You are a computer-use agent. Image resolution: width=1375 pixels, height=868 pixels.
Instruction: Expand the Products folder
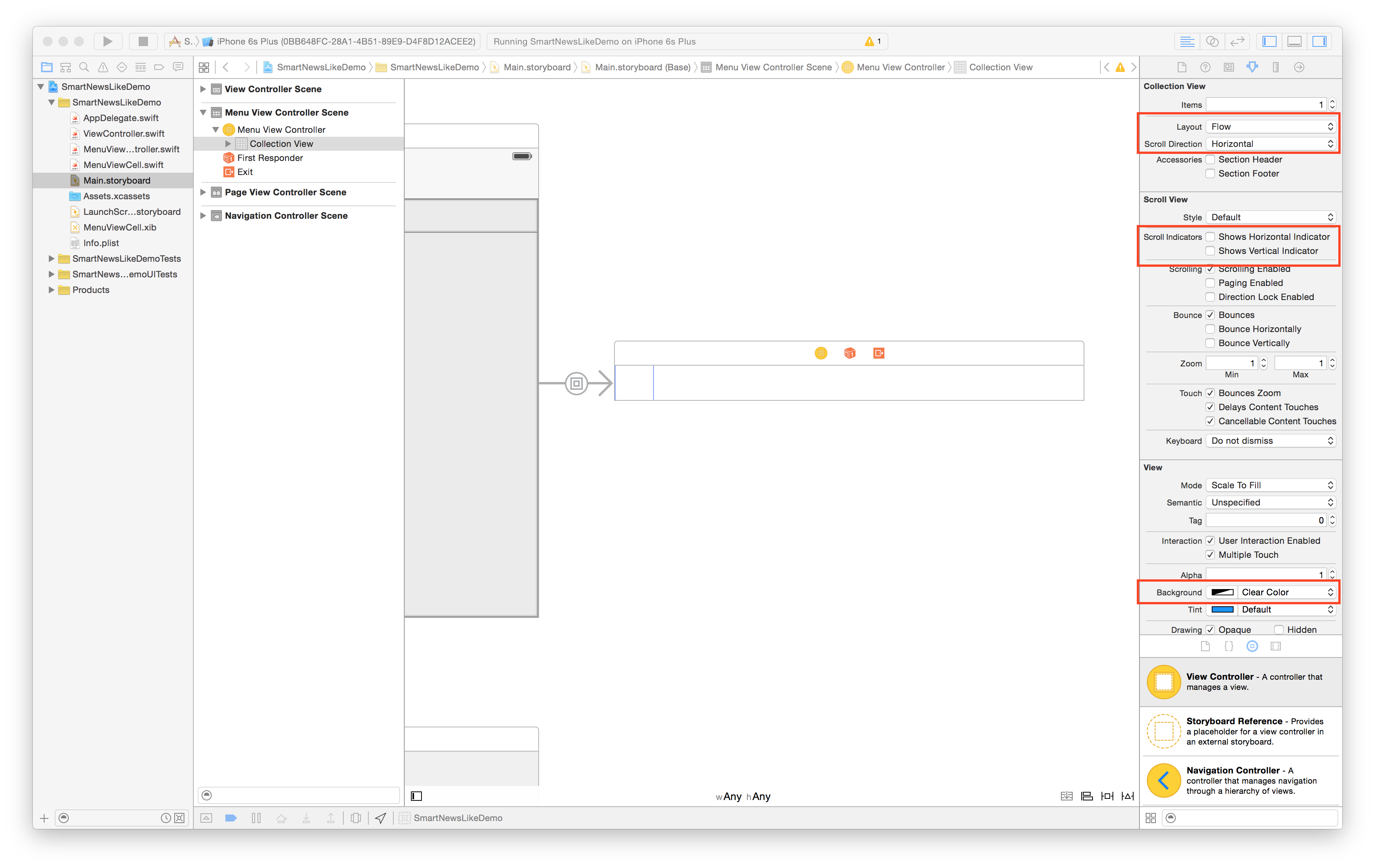[x=52, y=289]
